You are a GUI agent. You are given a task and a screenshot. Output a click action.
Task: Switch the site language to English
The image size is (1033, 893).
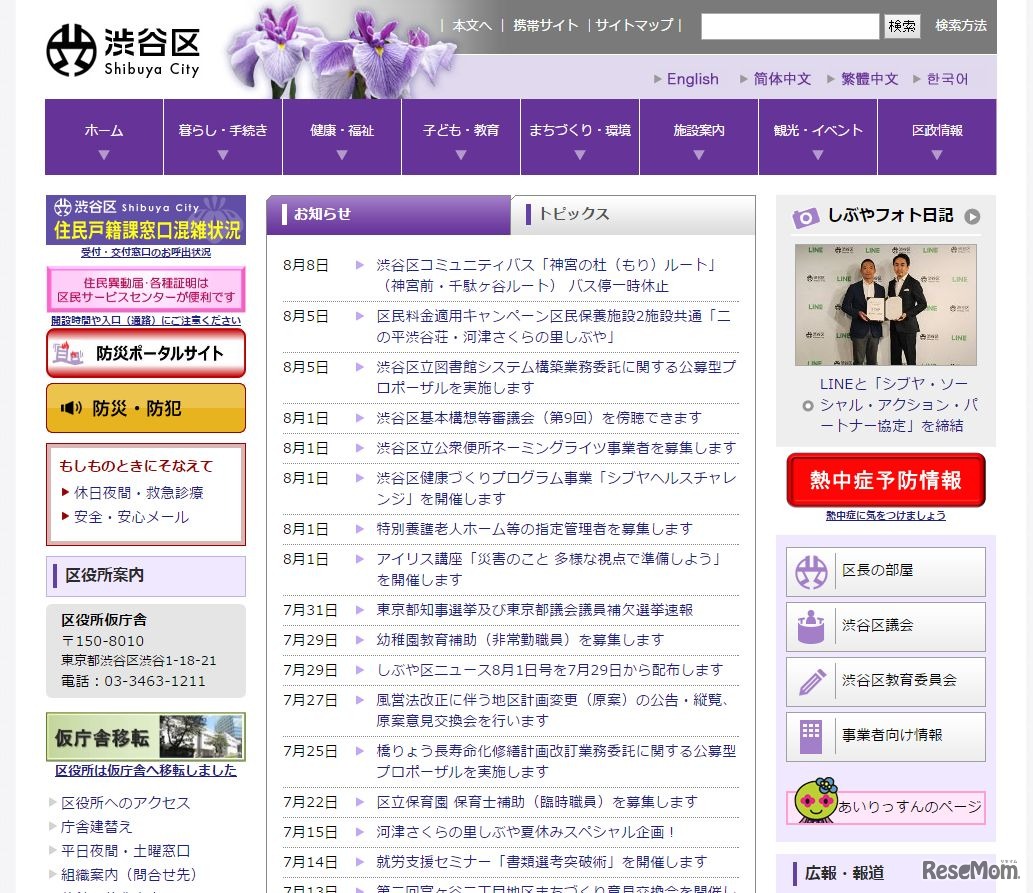pos(692,79)
